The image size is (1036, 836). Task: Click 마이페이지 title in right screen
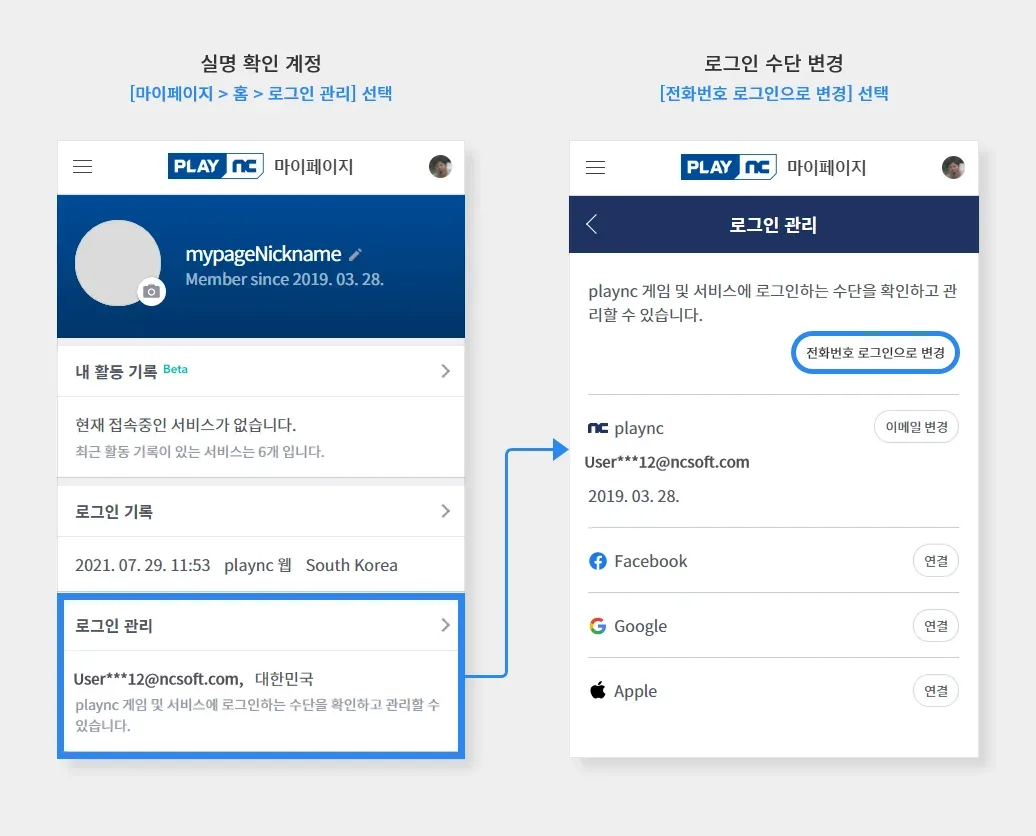pyautogui.click(x=827, y=167)
